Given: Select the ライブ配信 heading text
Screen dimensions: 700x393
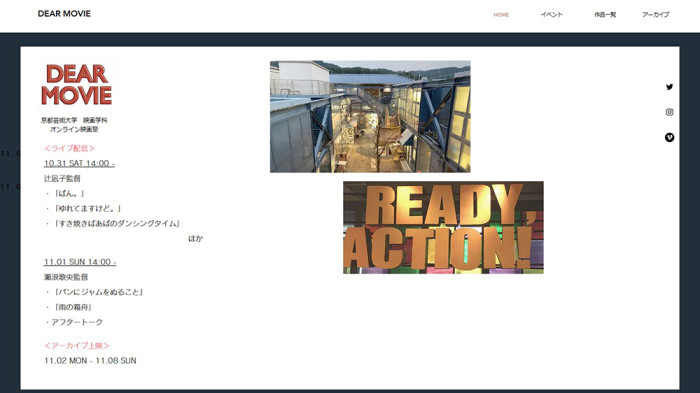Looking at the screenshot, I should point(69,148).
